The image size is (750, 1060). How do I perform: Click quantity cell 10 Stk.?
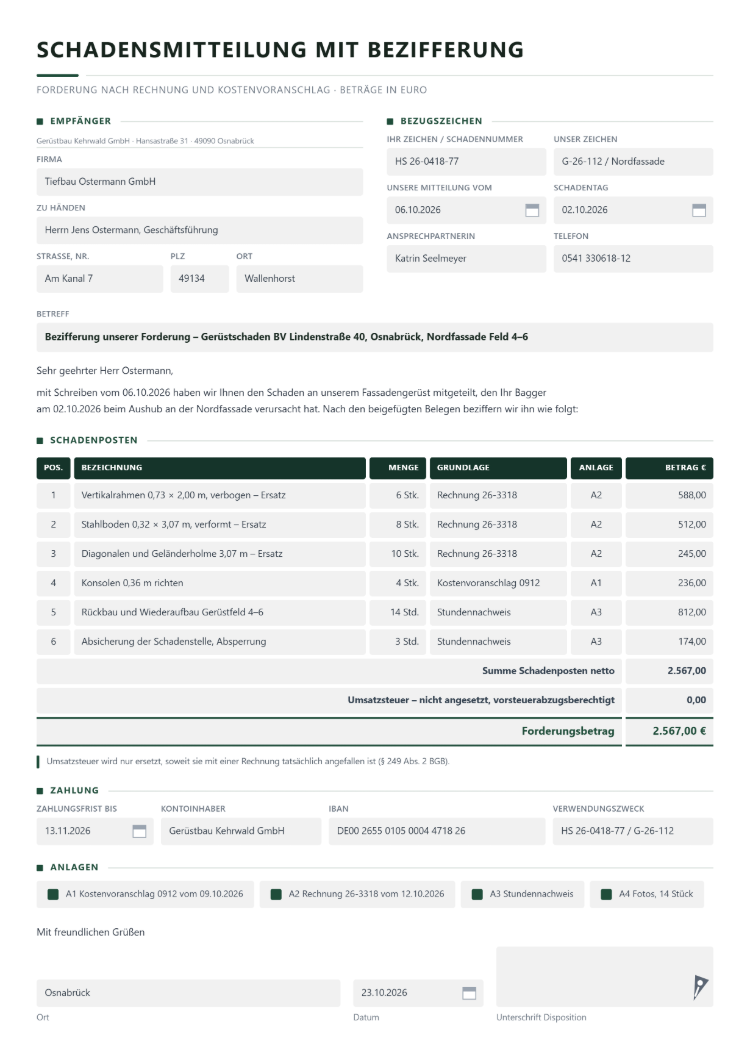click(398, 554)
